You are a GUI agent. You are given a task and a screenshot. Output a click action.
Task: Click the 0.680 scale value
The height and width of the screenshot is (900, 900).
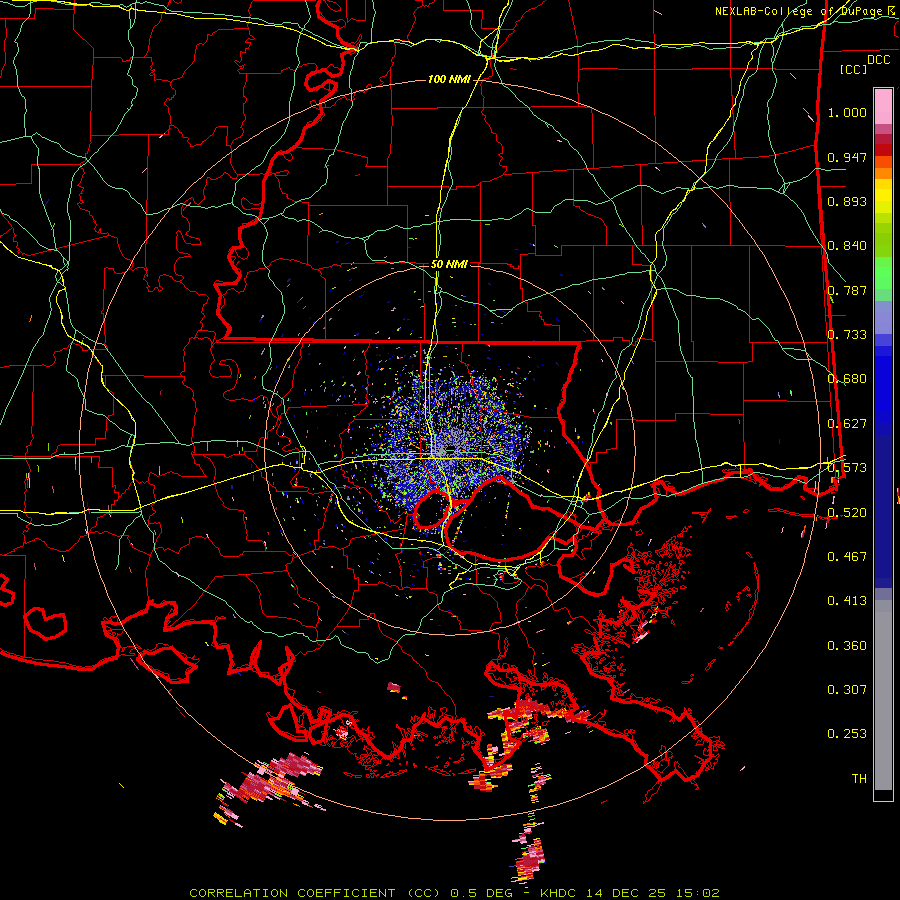pyautogui.click(x=847, y=379)
